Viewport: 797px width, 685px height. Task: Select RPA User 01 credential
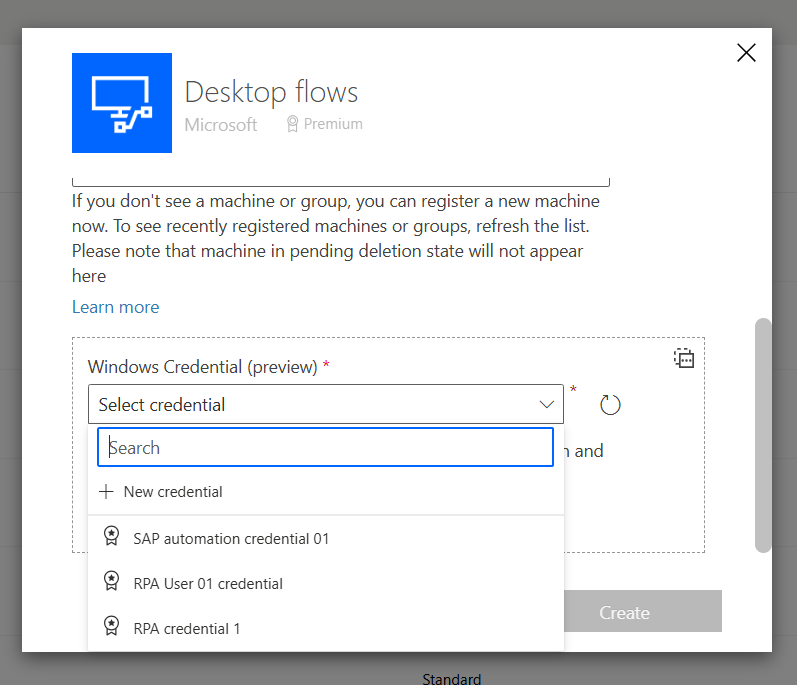tap(326, 583)
